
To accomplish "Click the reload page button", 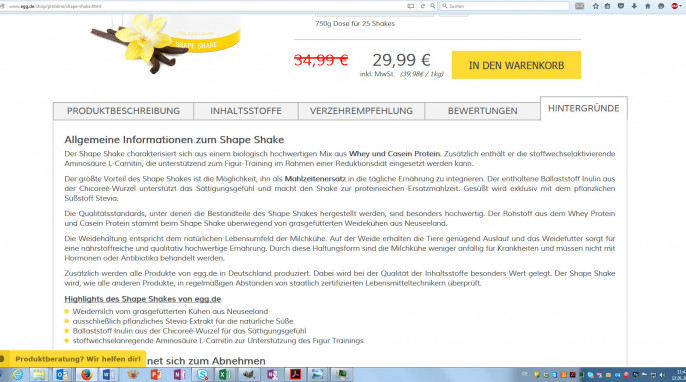I will (423, 6).
